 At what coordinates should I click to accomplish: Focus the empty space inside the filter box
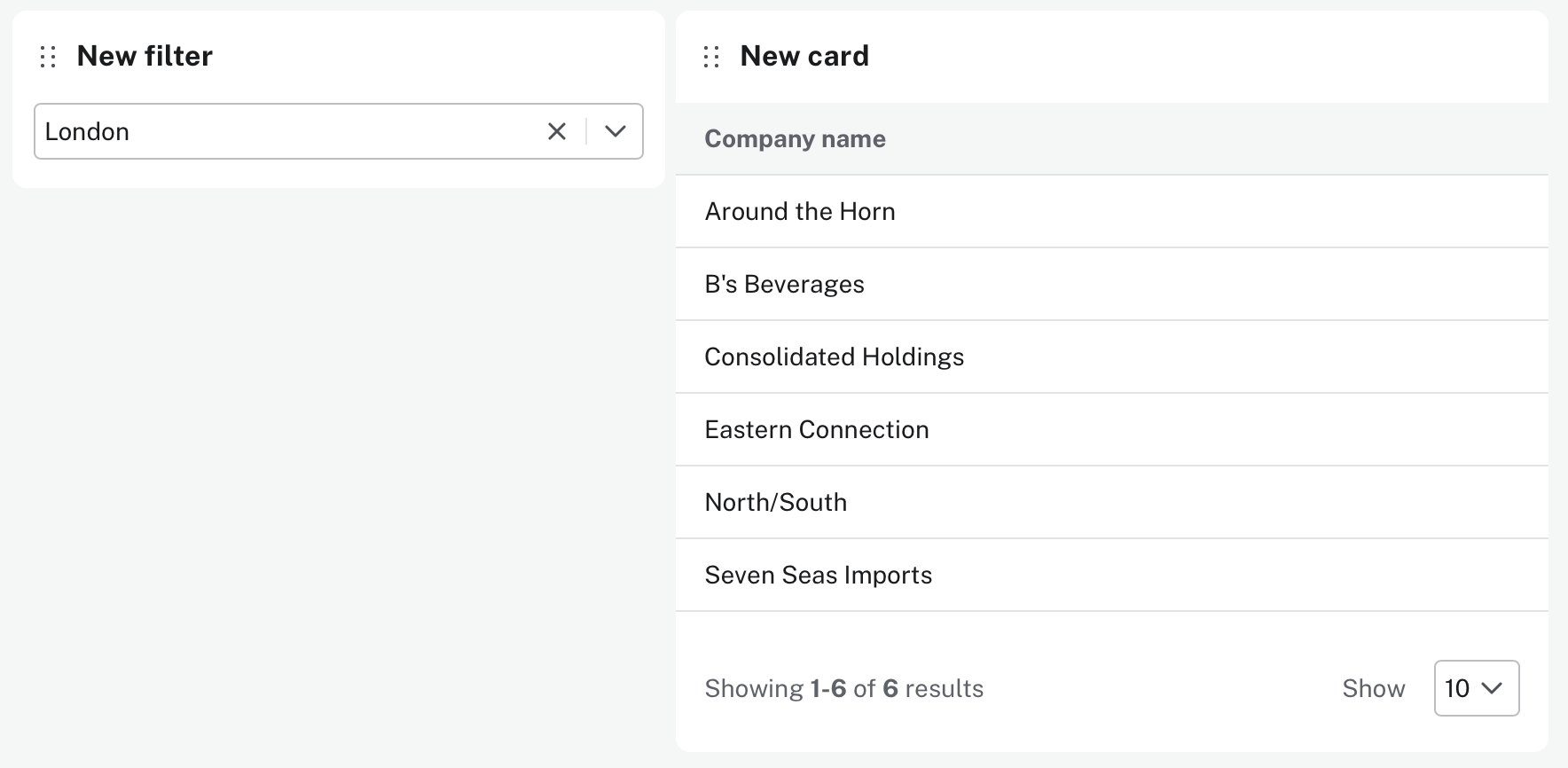coord(337,131)
